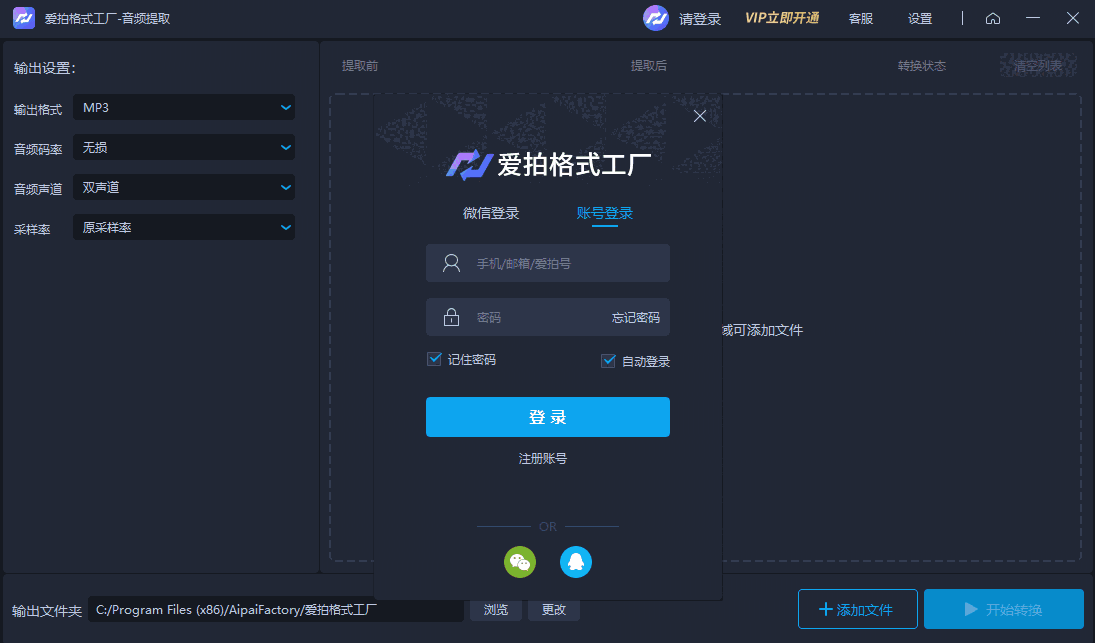Disable the 自动登录 checkbox
This screenshot has height=643, width=1095.
pyautogui.click(x=609, y=359)
